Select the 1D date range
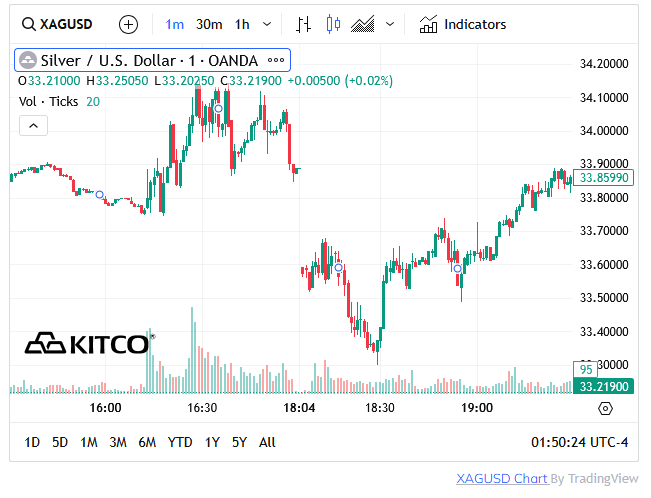 click(32, 442)
